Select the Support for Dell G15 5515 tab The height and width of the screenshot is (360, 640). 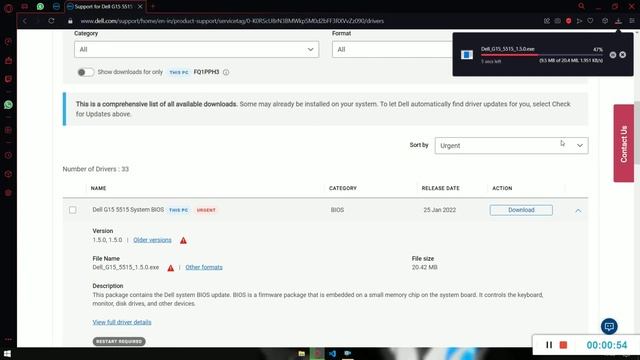(x=102, y=7)
